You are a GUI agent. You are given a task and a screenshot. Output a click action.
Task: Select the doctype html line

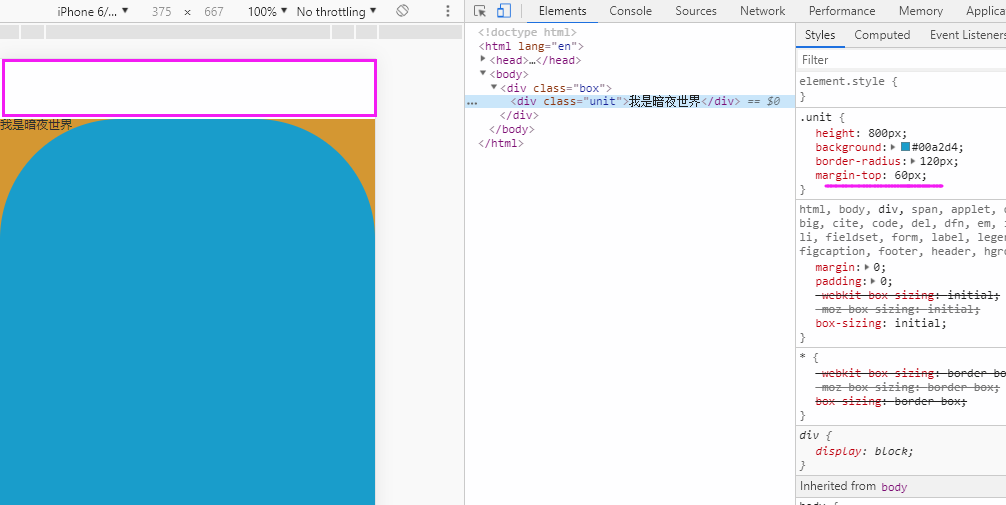[x=527, y=32]
